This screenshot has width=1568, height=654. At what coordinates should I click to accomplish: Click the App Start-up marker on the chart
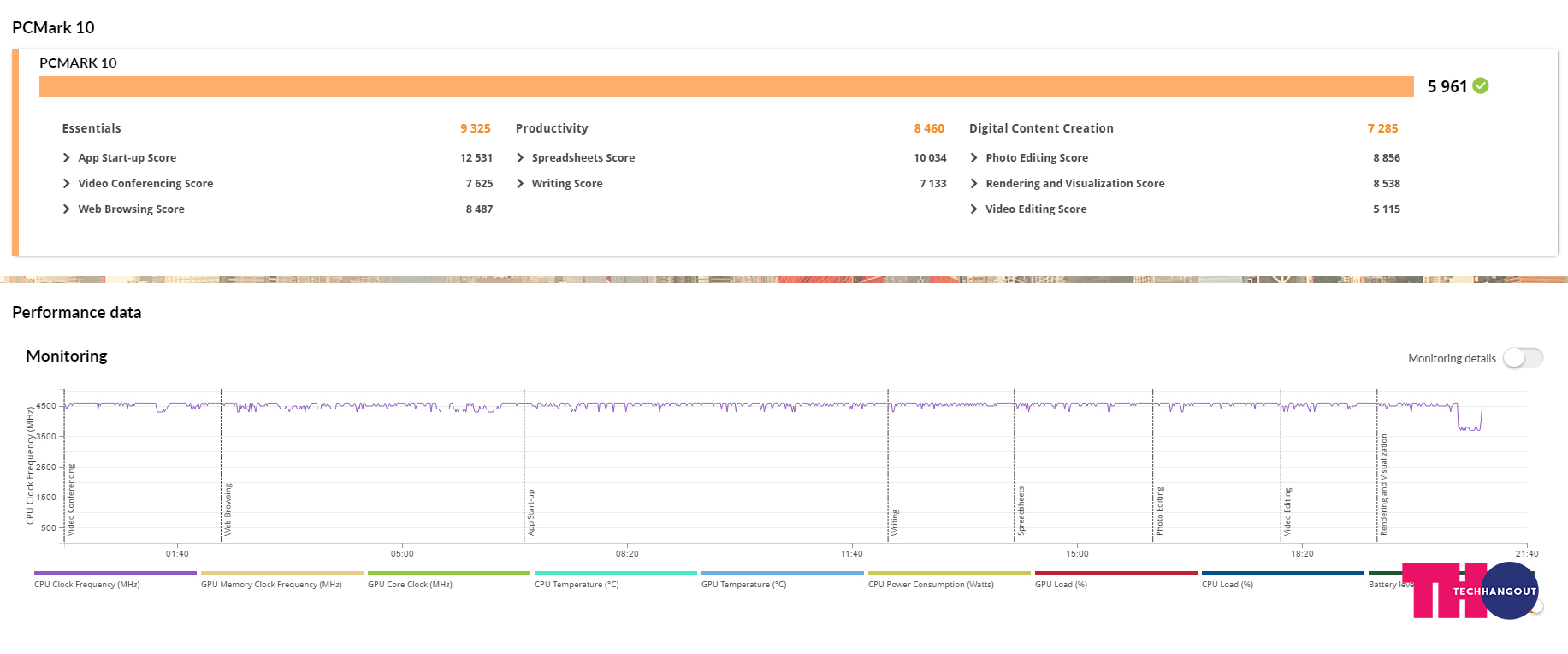click(531, 513)
